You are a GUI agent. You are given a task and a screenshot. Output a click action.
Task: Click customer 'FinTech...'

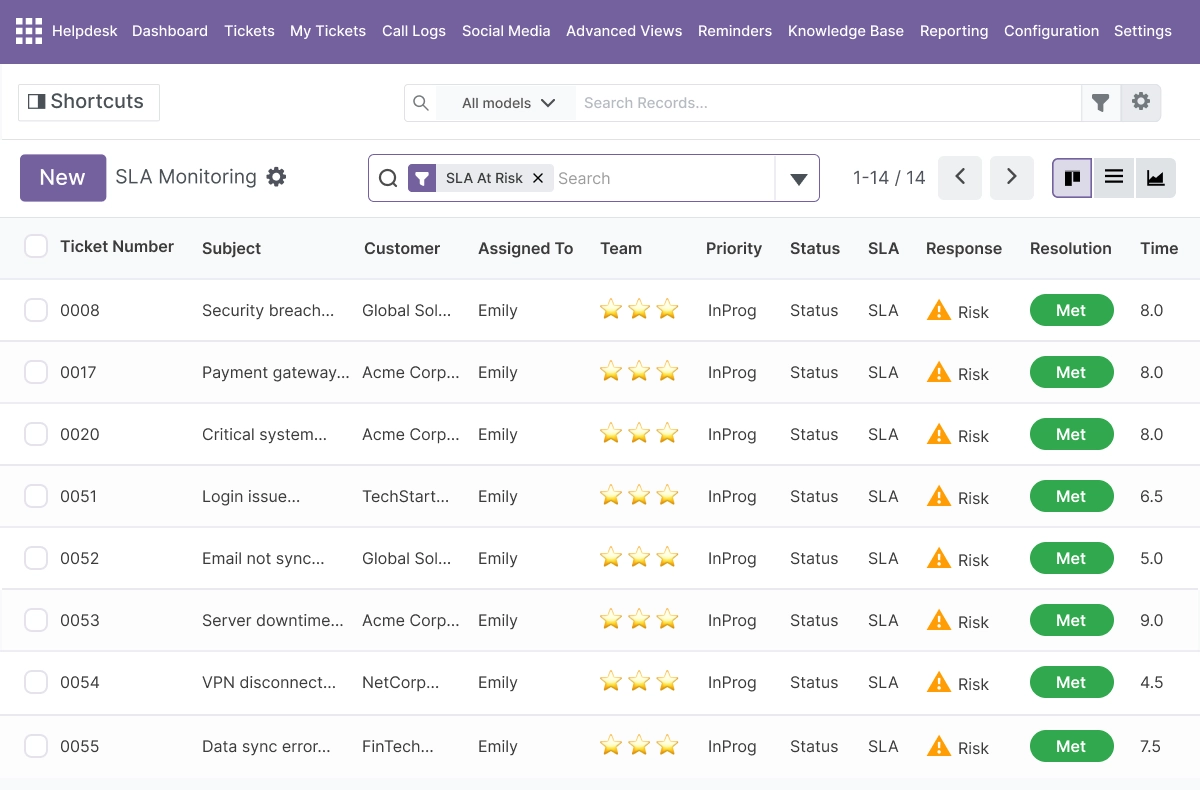click(x=398, y=746)
